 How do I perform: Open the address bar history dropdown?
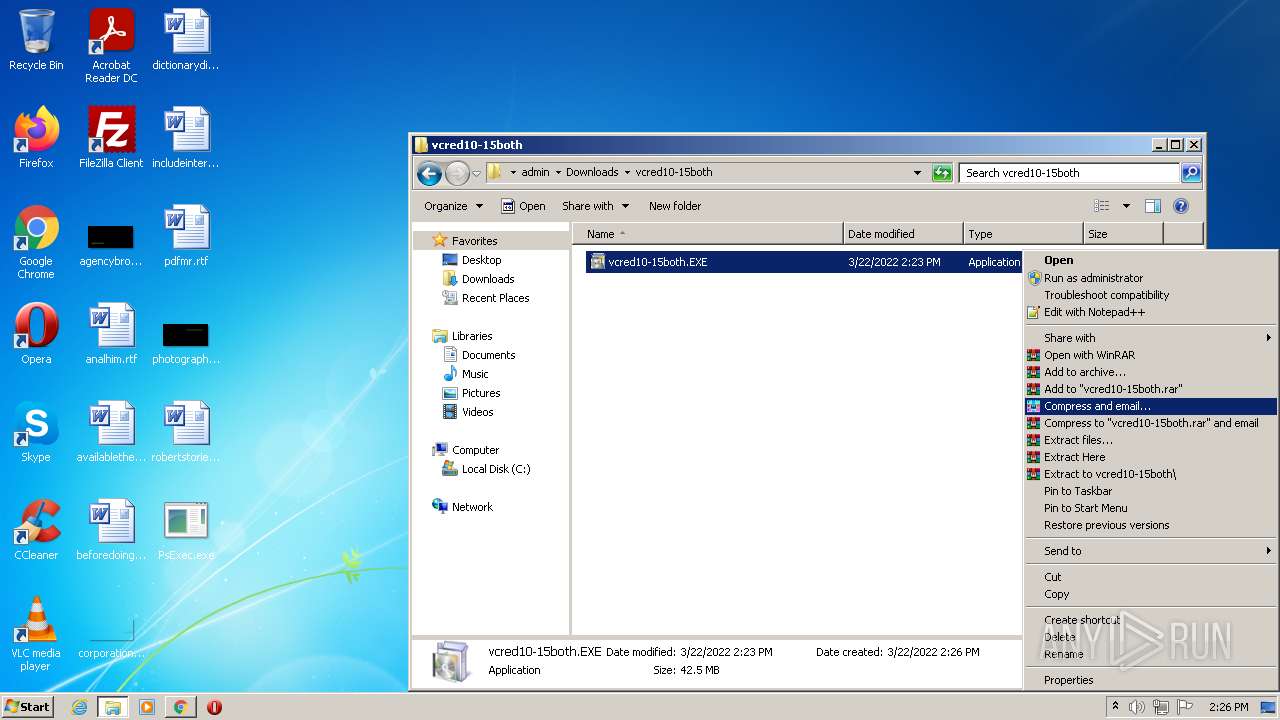[x=917, y=173]
